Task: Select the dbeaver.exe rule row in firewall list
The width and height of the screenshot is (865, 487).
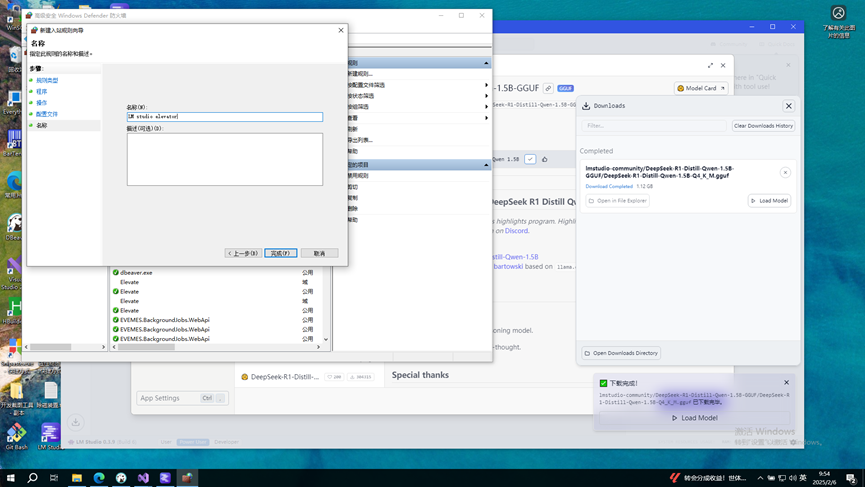Action: (x=214, y=272)
